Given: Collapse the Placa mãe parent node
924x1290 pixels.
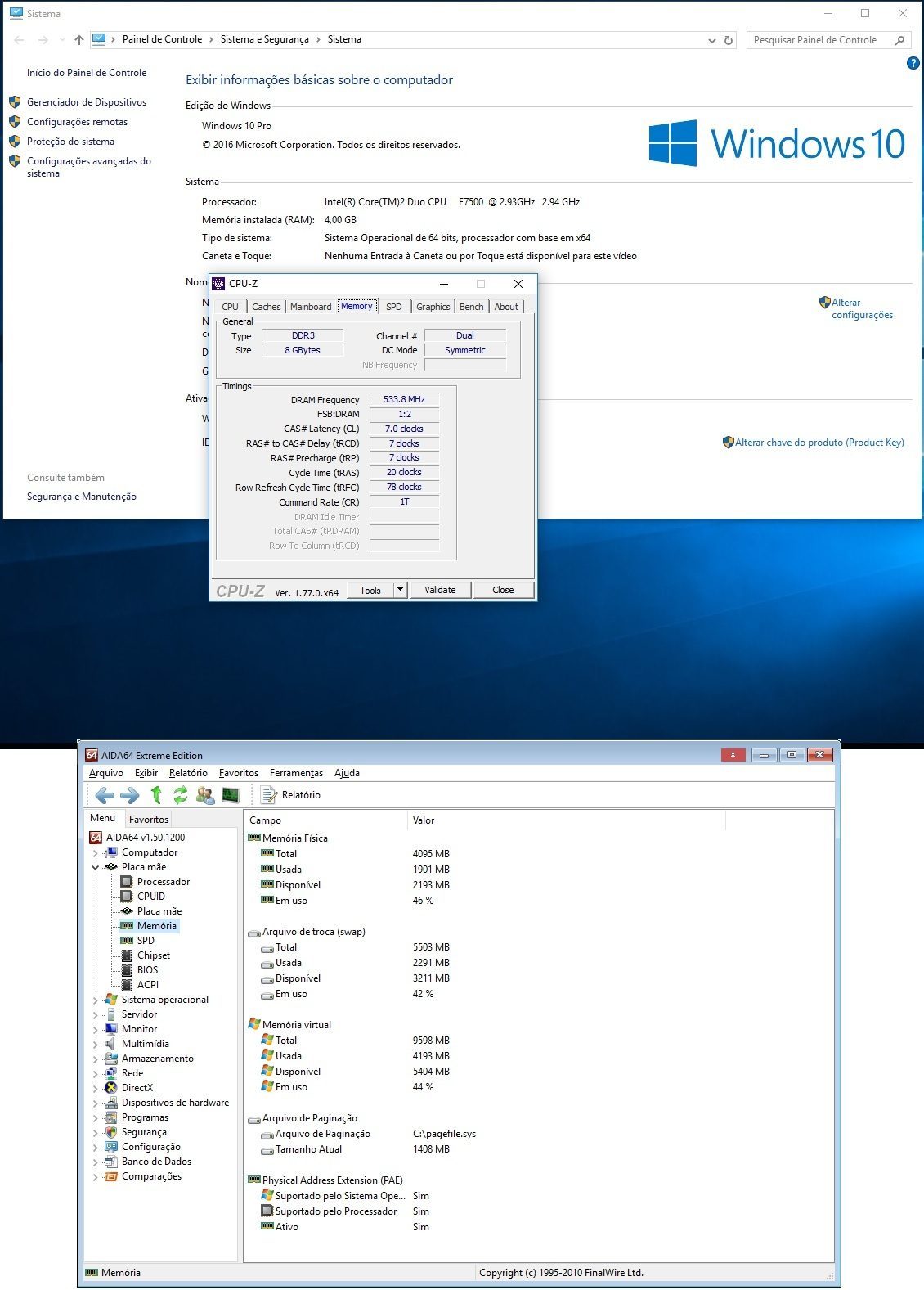Looking at the screenshot, I should coord(95,867).
